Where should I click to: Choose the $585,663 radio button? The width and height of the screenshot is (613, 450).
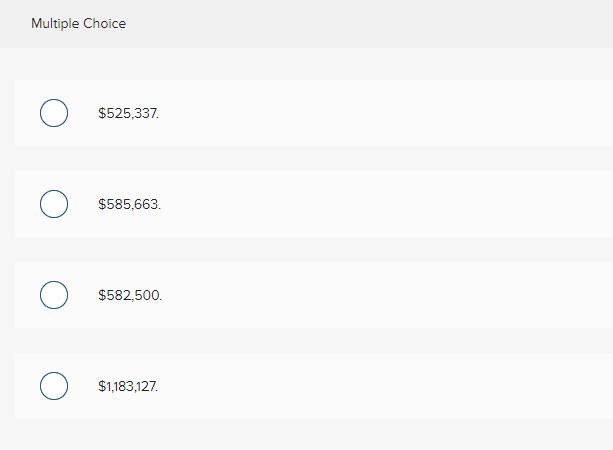click(54, 204)
